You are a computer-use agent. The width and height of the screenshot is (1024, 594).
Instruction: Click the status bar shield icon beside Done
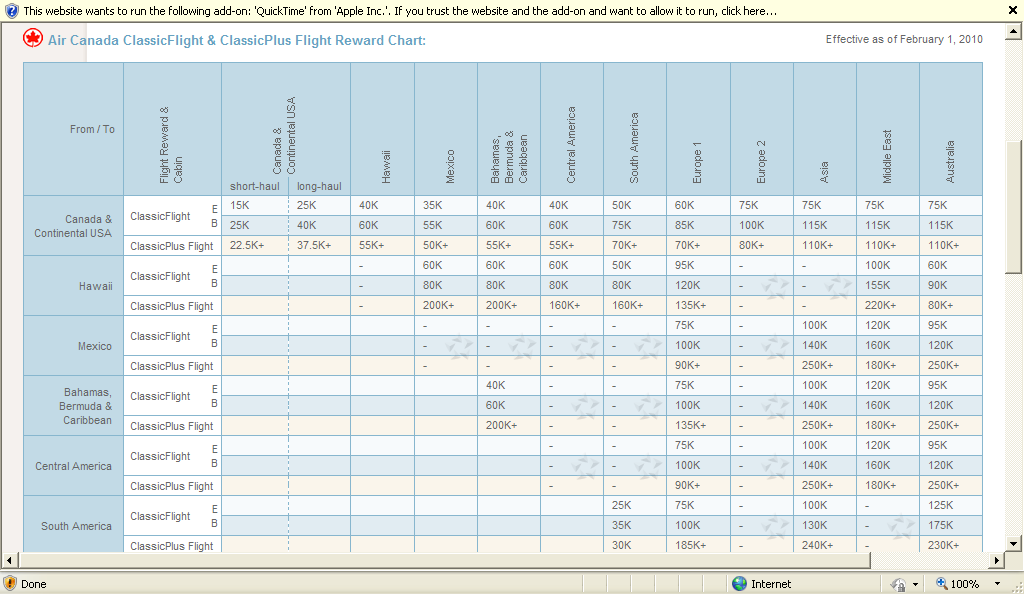[x=9, y=583]
